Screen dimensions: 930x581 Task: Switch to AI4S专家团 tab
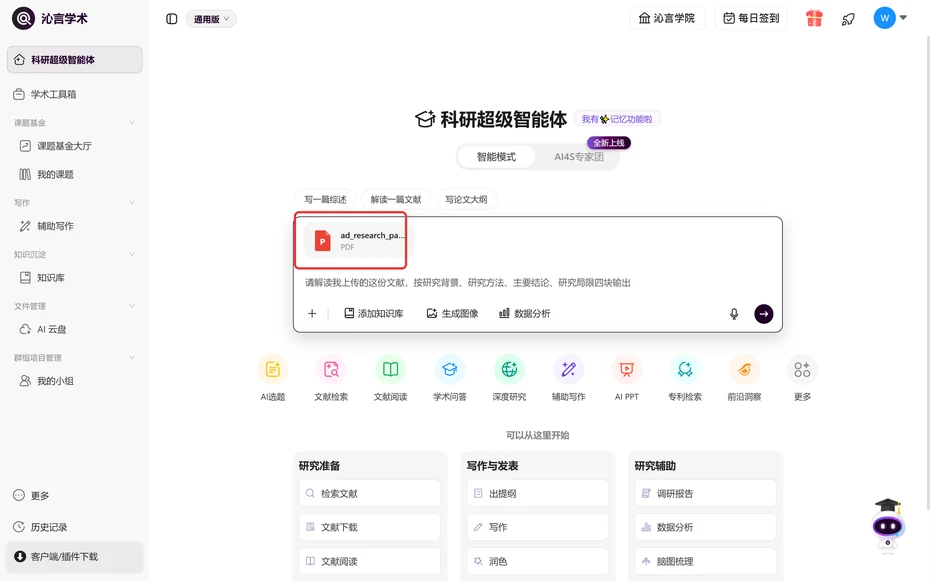coord(578,157)
